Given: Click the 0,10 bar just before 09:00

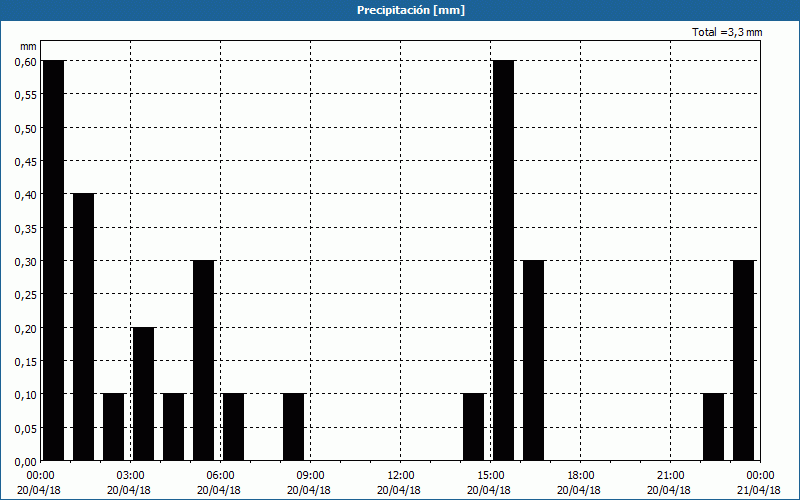Looking at the screenshot, I should (293, 427).
